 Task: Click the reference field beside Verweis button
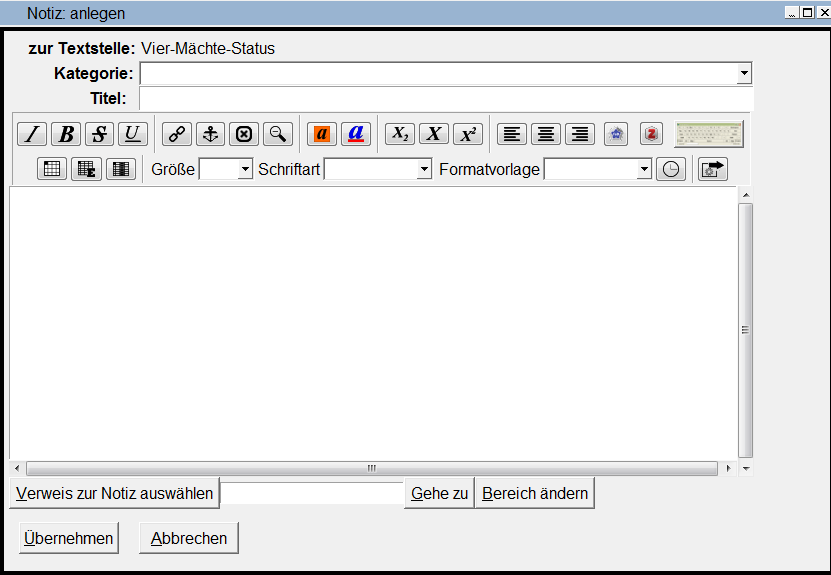coord(312,493)
